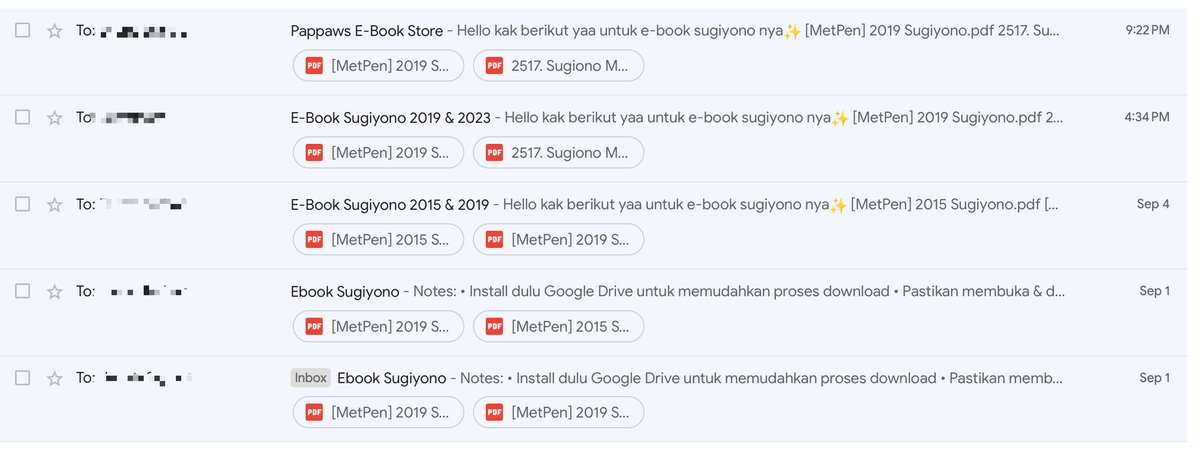
Task: Click the 4:34 PM timestamp
Action: (1147, 118)
